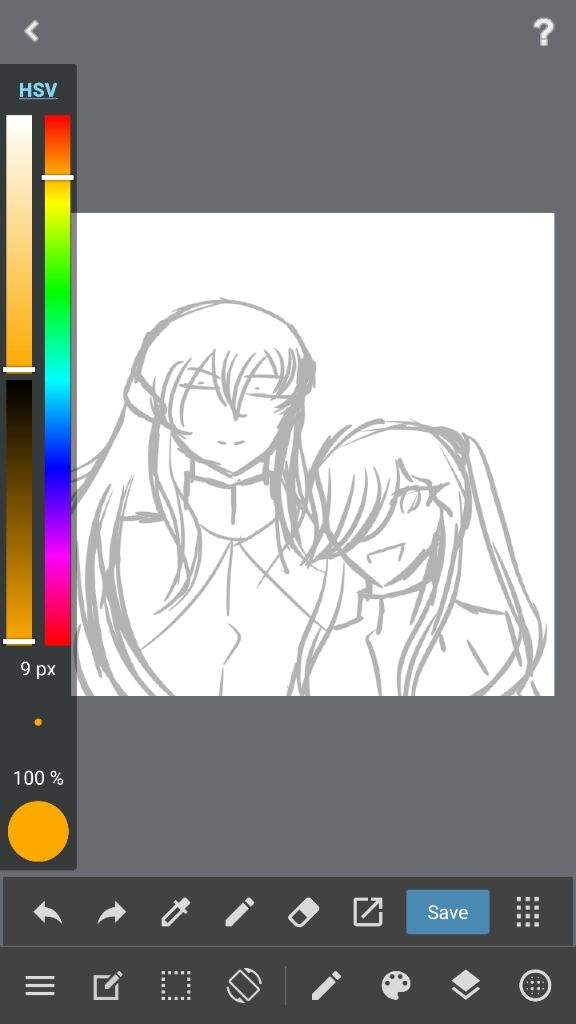Go back with the top-left arrow

(31, 31)
